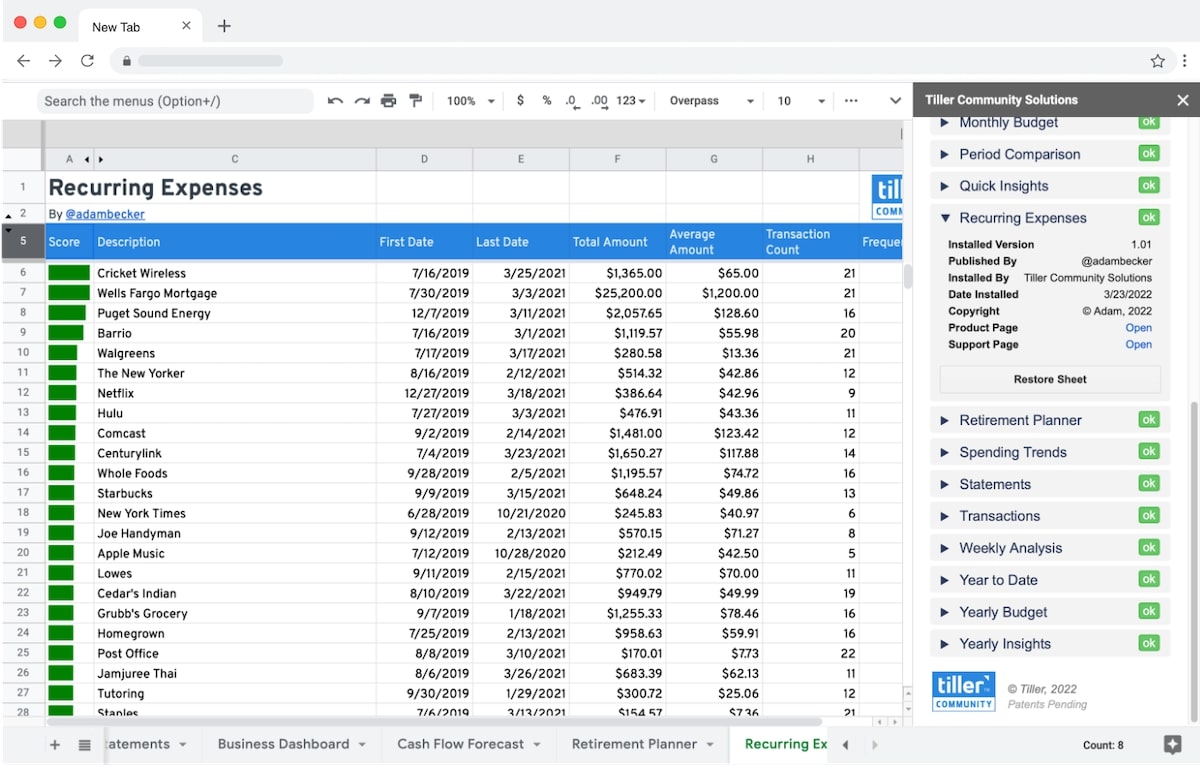
Task: Open the Support Page link
Action: tap(1138, 345)
